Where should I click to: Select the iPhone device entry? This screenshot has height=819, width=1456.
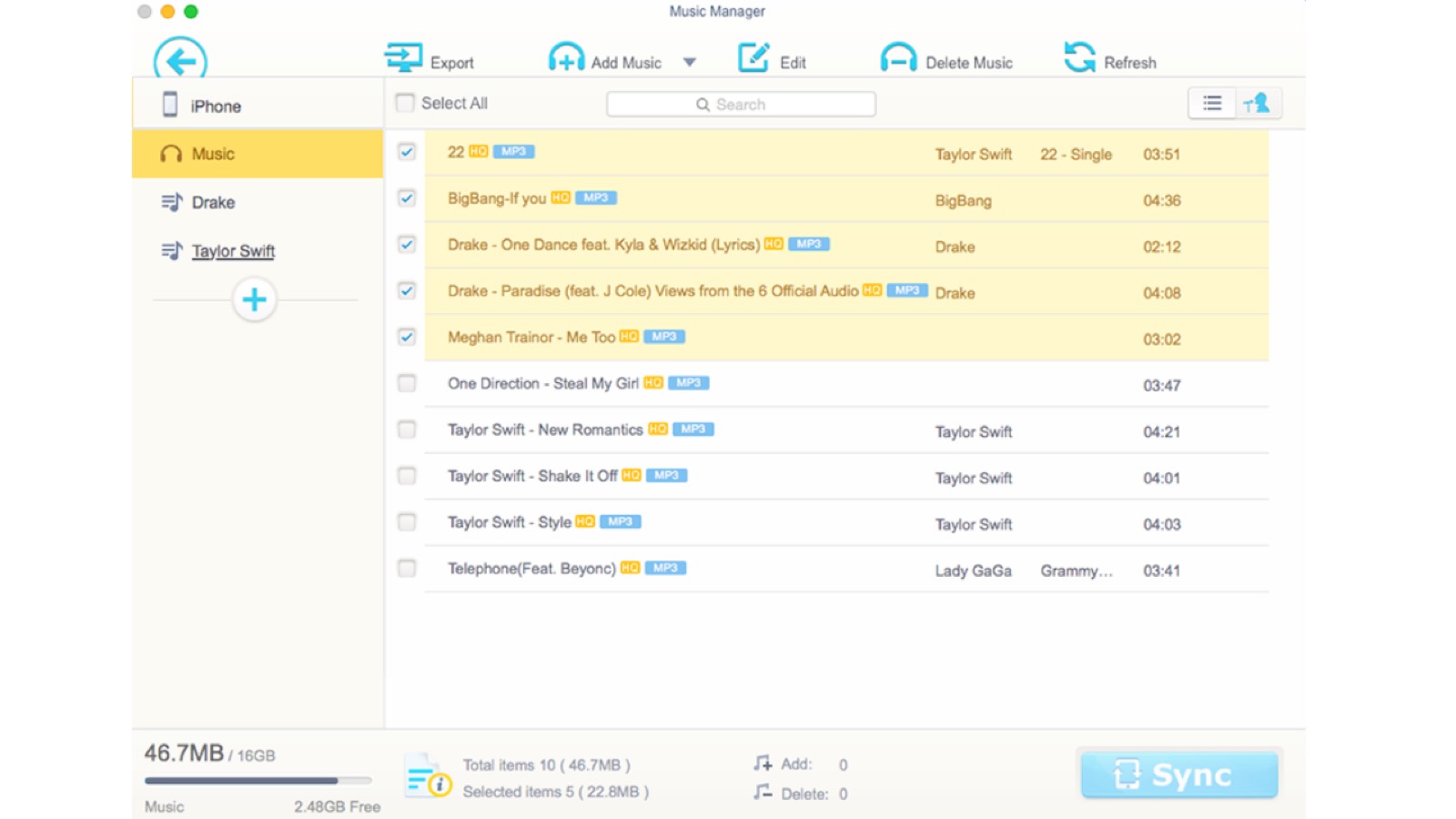click(258, 105)
